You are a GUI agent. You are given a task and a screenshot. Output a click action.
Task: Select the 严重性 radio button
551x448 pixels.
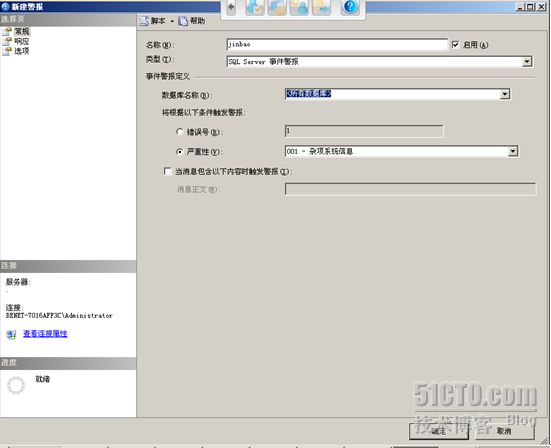[180, 151]
